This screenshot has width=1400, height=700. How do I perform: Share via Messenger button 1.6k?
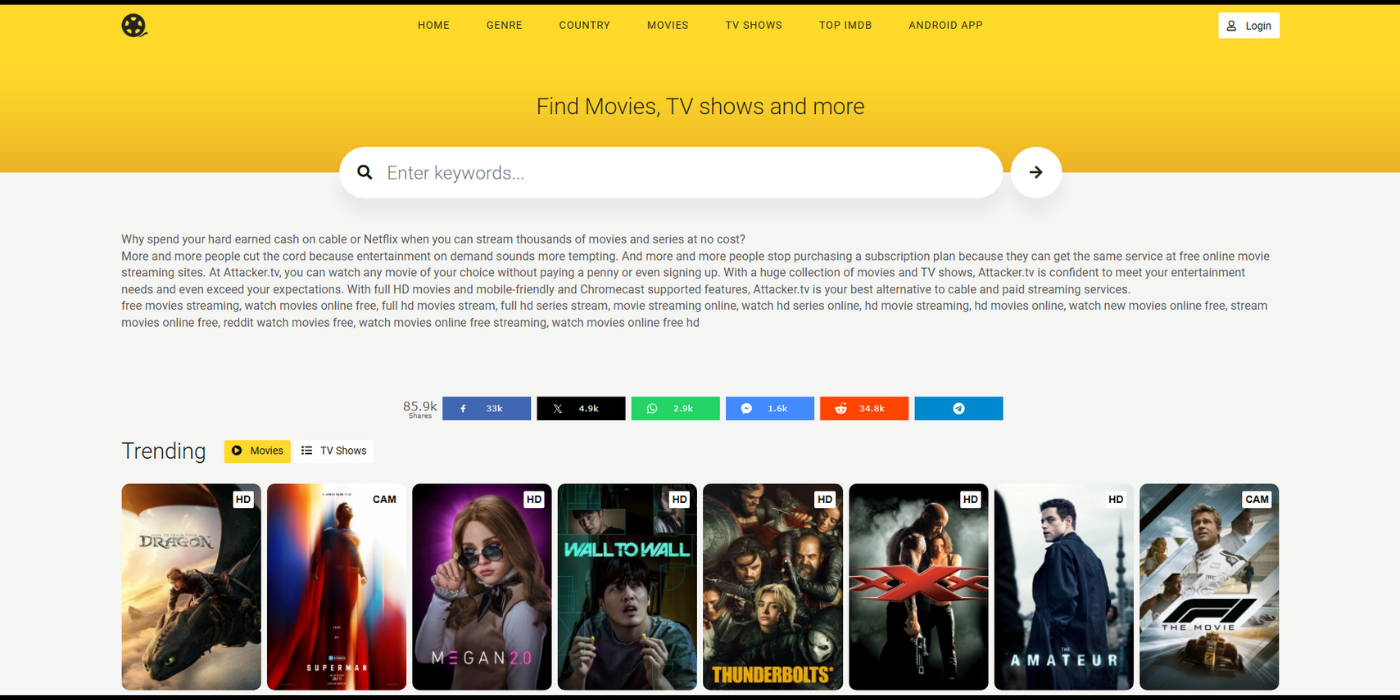(x=770, y=408)
